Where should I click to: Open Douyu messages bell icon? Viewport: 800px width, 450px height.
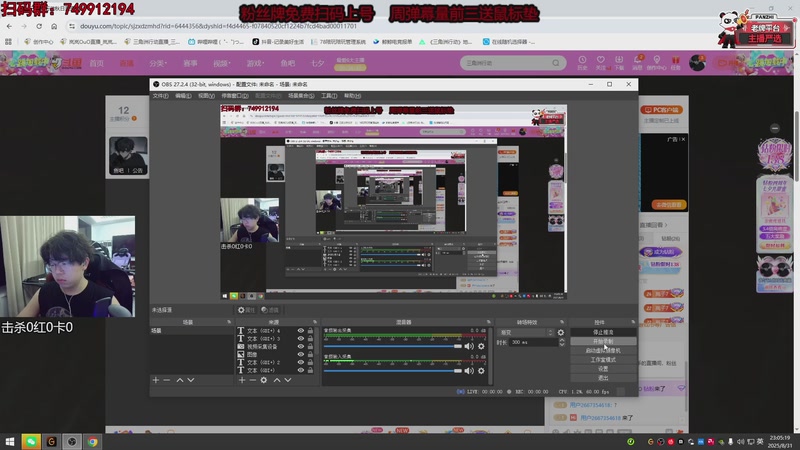tap(638, 63)
